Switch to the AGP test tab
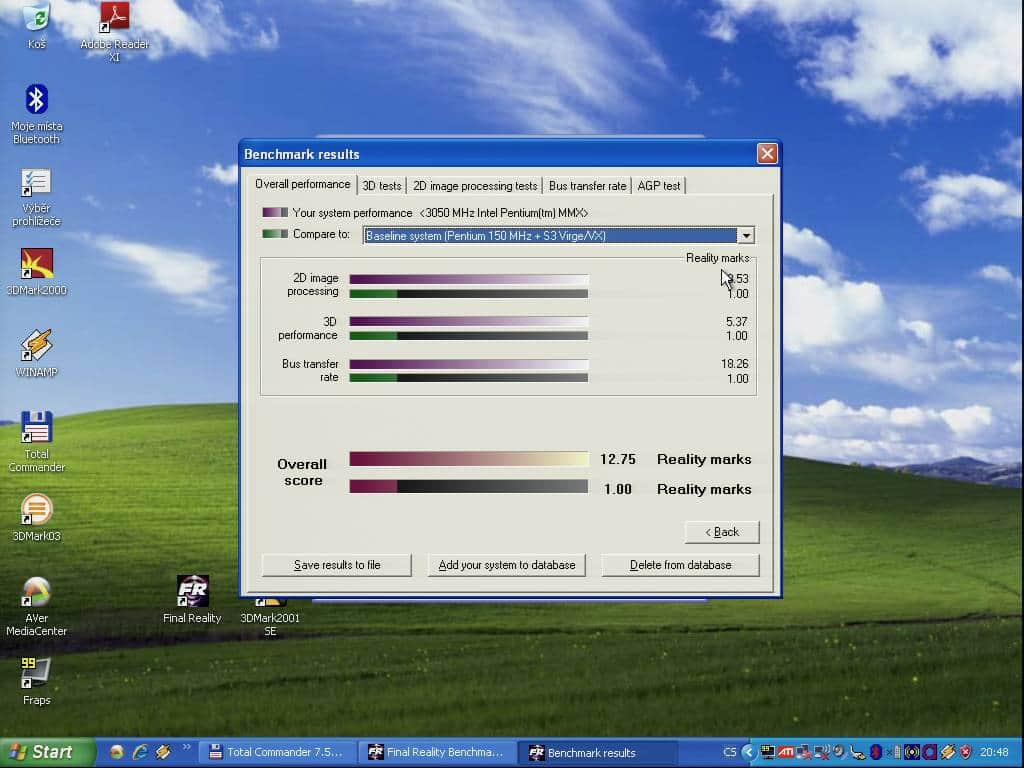 [x=658, y=186]
